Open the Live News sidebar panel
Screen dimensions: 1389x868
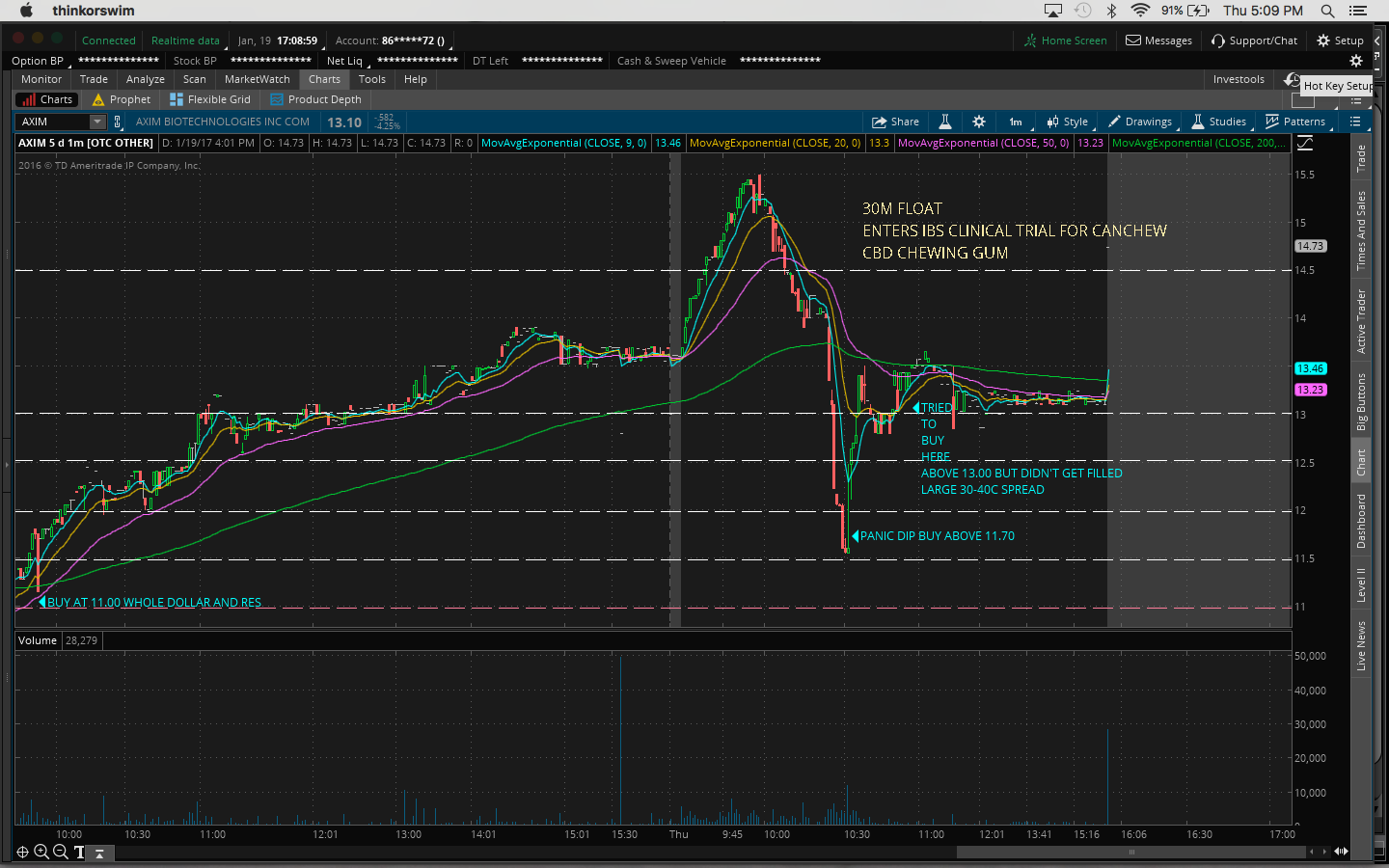[x=1361, y=645]
